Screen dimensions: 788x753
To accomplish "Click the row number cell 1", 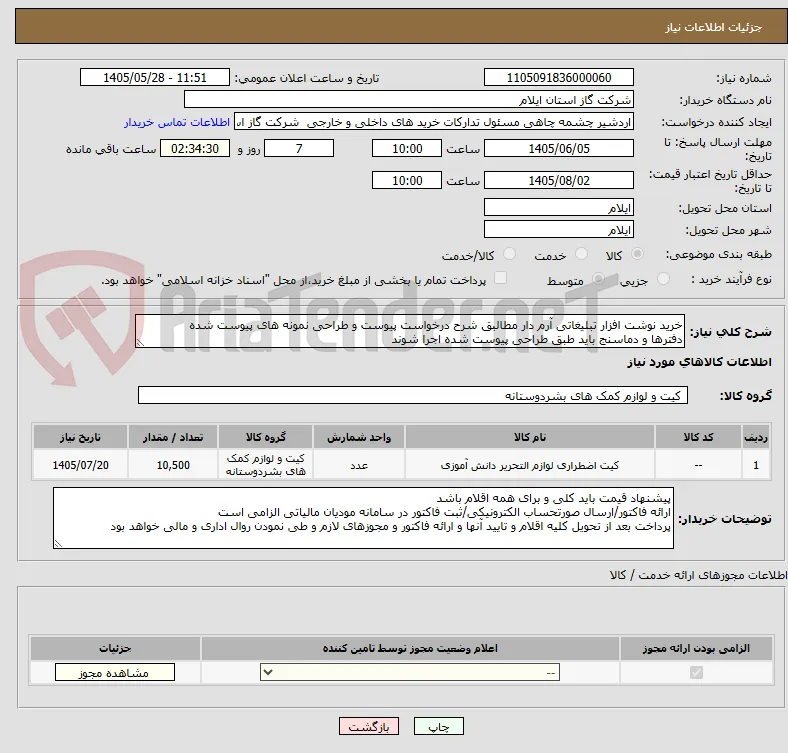I will 755,465.
